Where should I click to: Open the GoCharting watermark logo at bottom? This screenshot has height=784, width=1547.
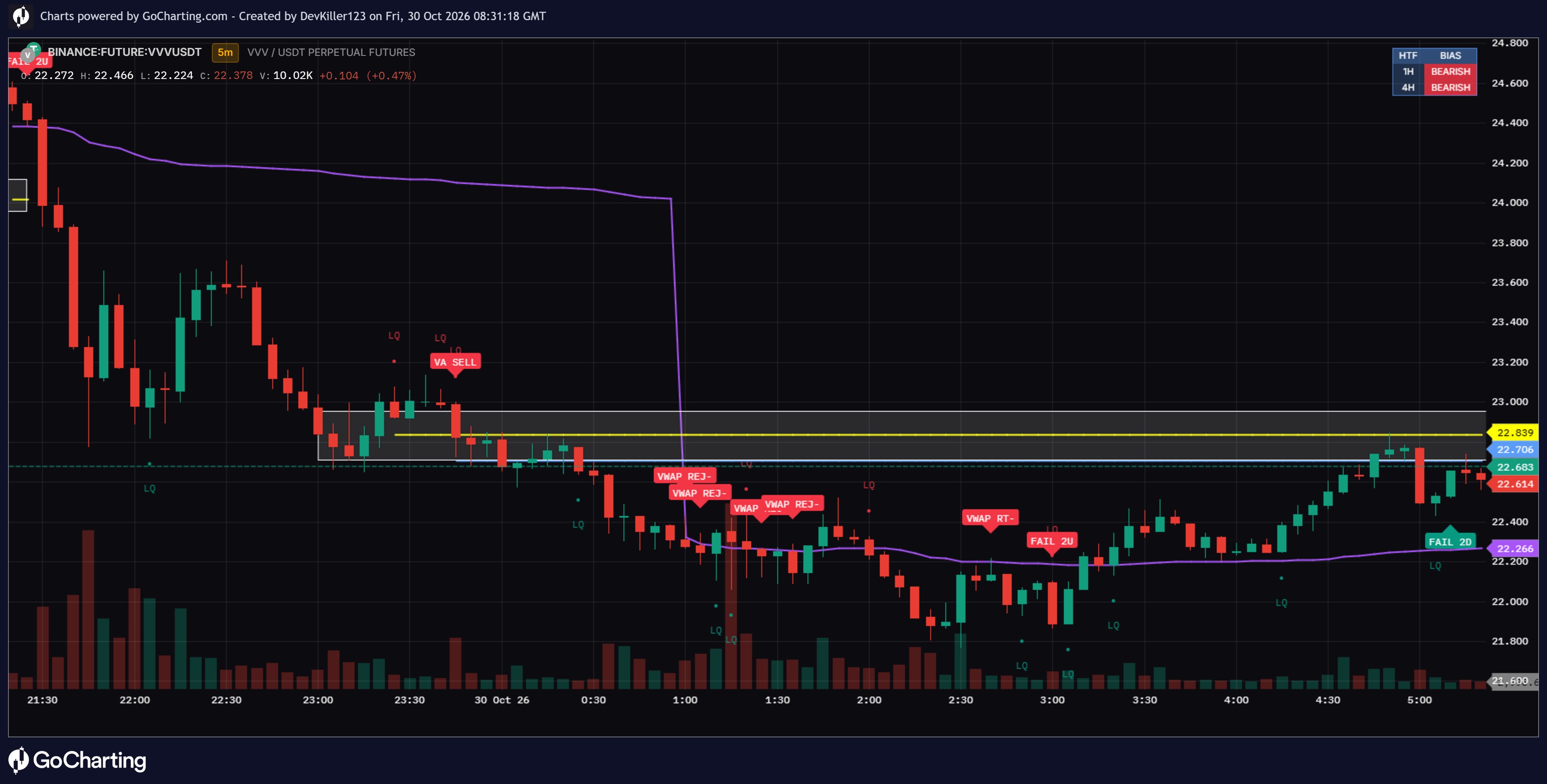[77, 760]
